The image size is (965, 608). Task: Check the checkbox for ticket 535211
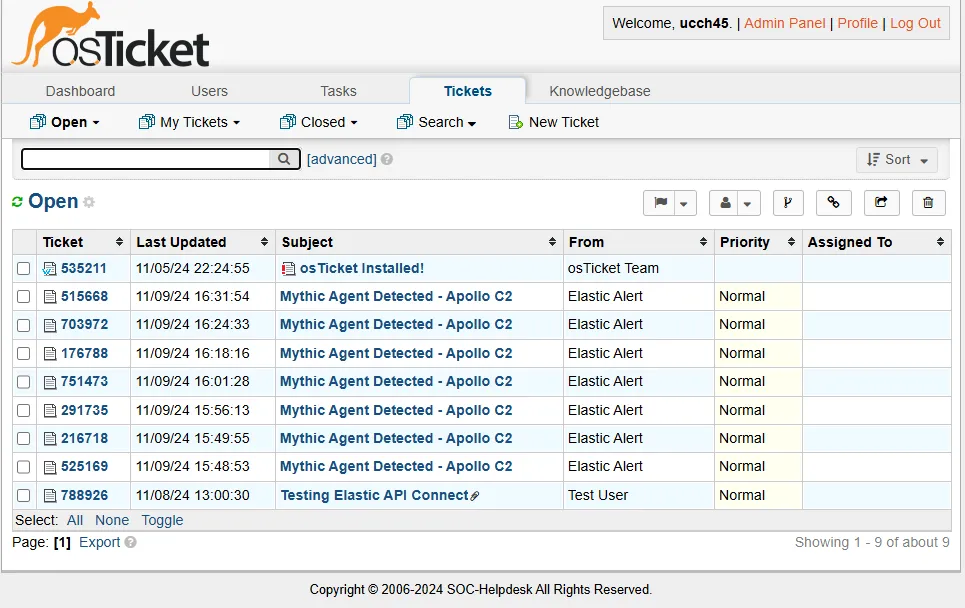[x=24, y=268]
